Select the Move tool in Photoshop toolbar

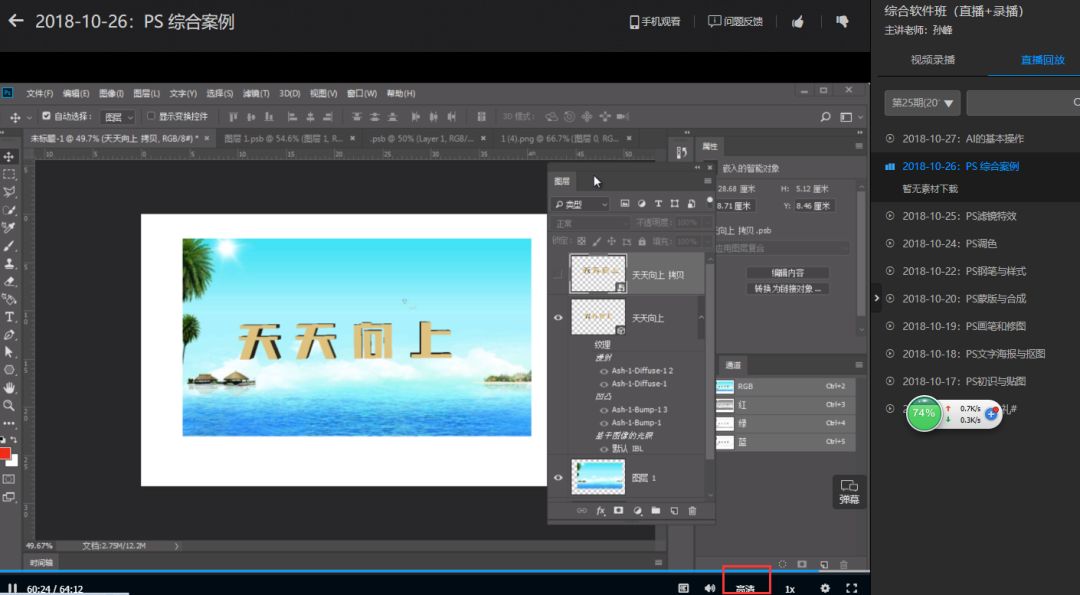click(x=9, y=157)
